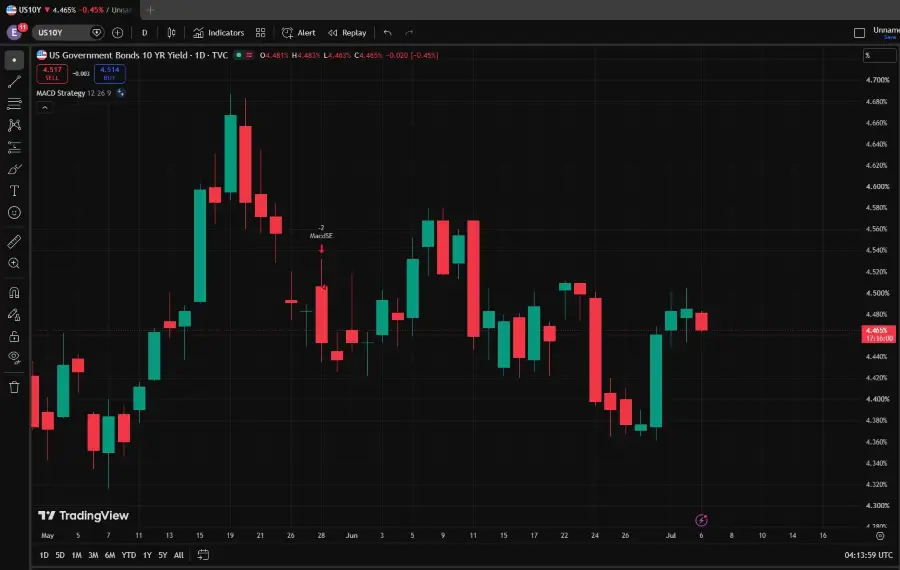Image resolution: width=900 pixels, height=570 pixels.
Task: Select the Text annotation tool
Action: coord(14,191)
